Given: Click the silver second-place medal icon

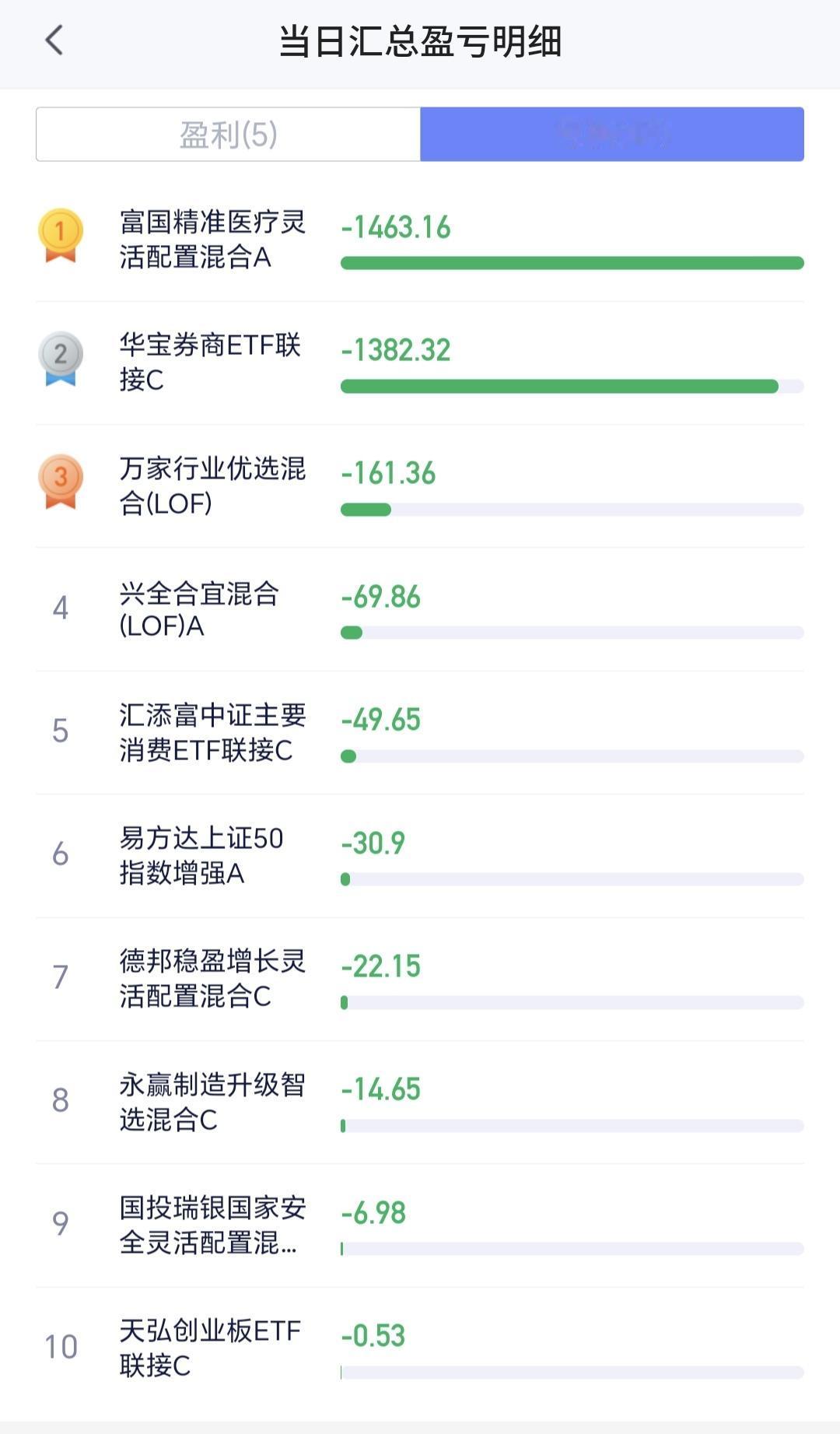Looking at the screenshot, I should click(60, 359).
